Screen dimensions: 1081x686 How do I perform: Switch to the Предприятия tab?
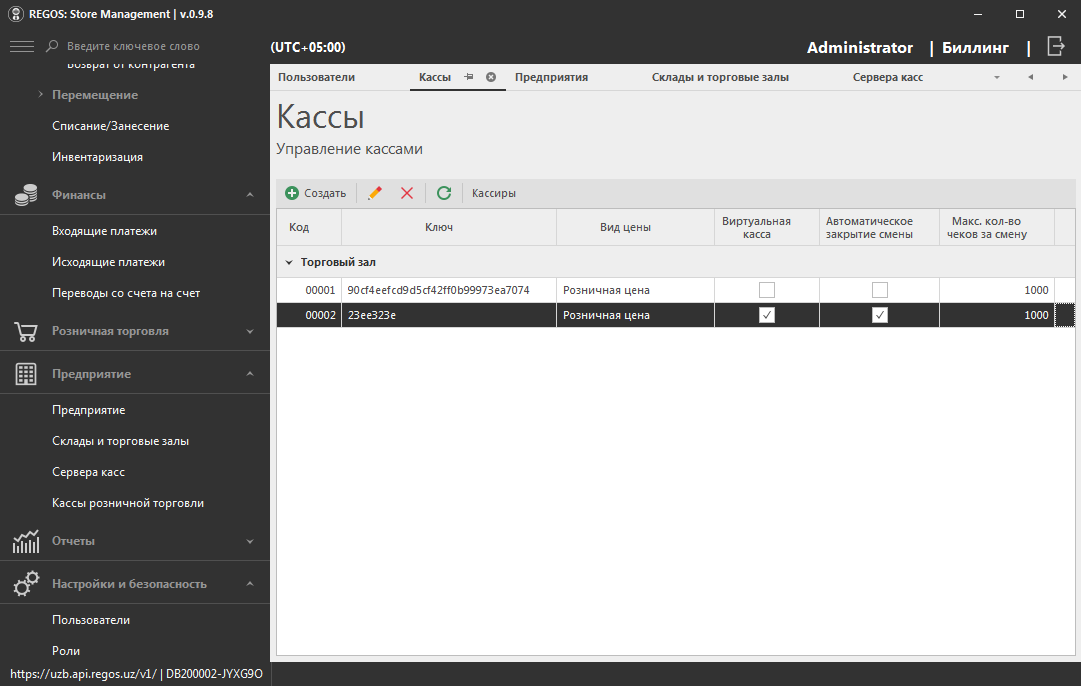[552, 77]
